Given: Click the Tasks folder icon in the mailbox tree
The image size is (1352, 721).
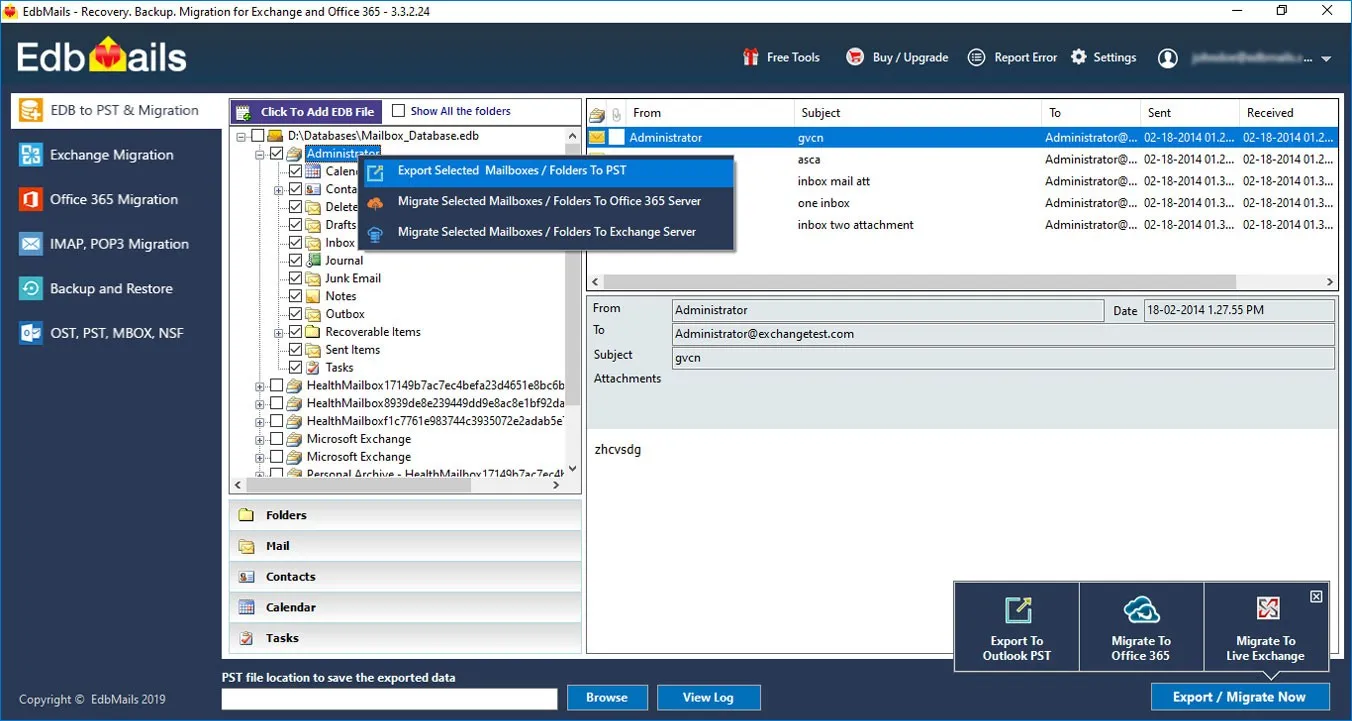Looking at the screenshot, I should (x=314, y=367).
